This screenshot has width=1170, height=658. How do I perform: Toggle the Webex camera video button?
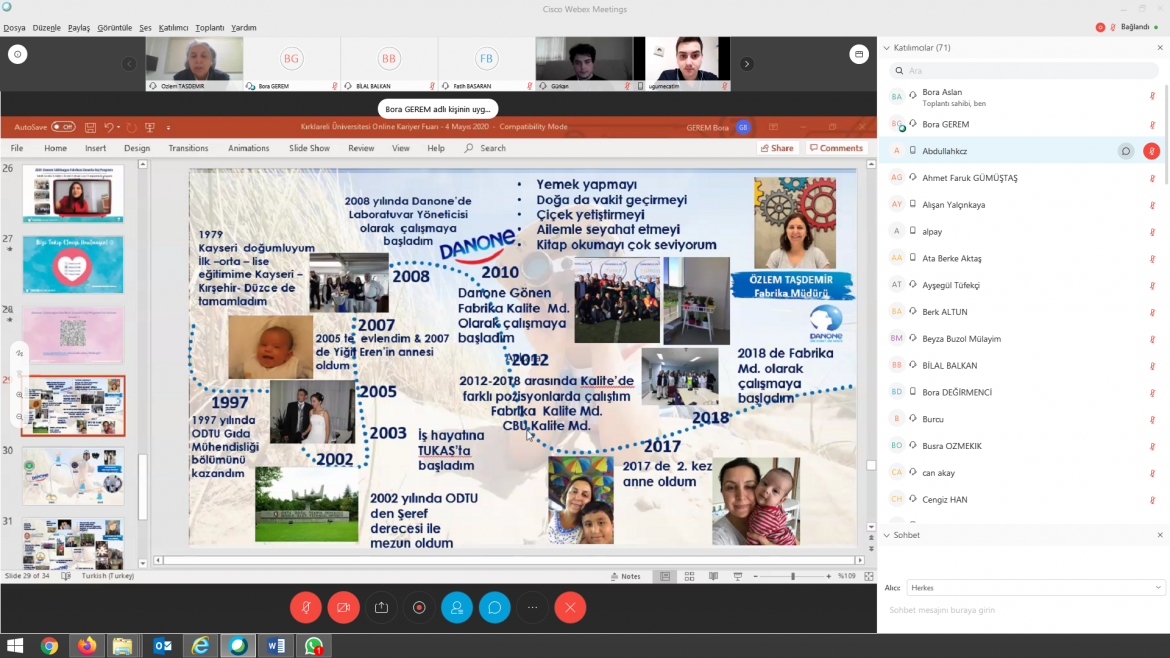343,607
